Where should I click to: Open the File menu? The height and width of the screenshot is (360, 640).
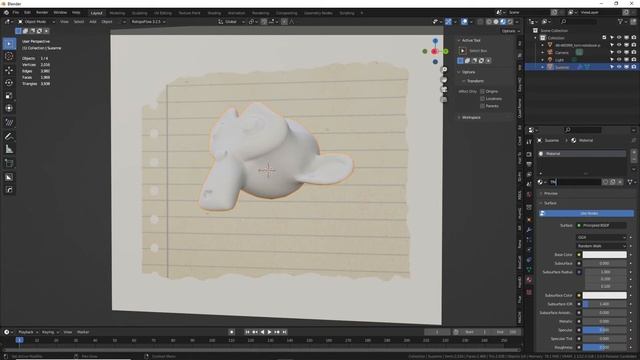click(x=16, y=13)
